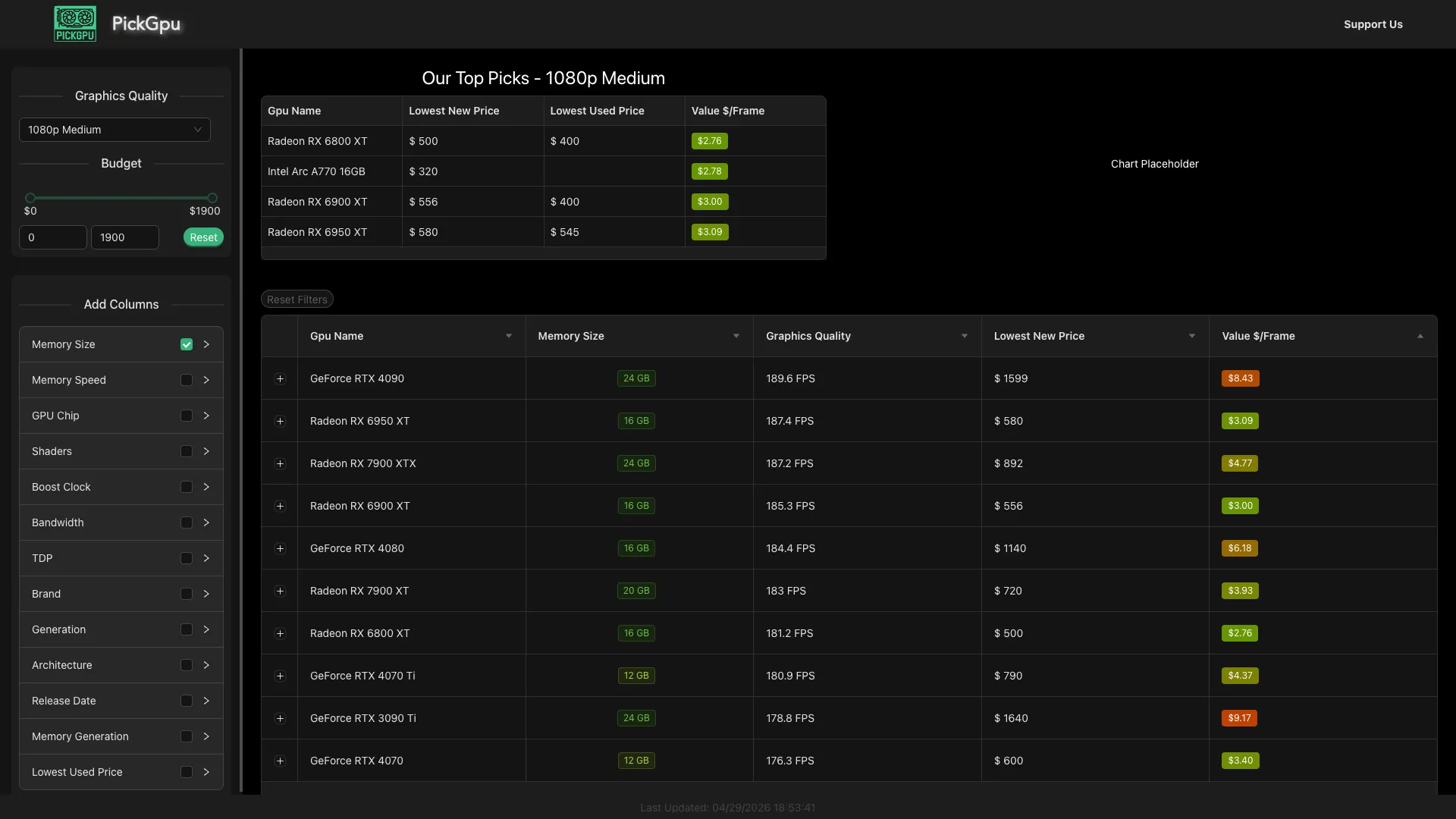The height and width of the screenshot is (819, 1456).
Task: Click the green Reset budget button
Action: click(x=203, y=237)
